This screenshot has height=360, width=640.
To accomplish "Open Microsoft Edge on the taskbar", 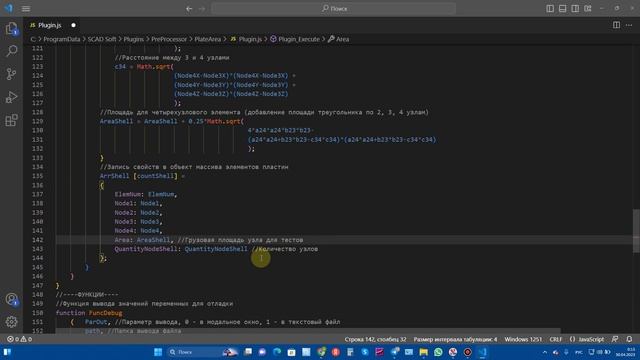I will [277, 352].
